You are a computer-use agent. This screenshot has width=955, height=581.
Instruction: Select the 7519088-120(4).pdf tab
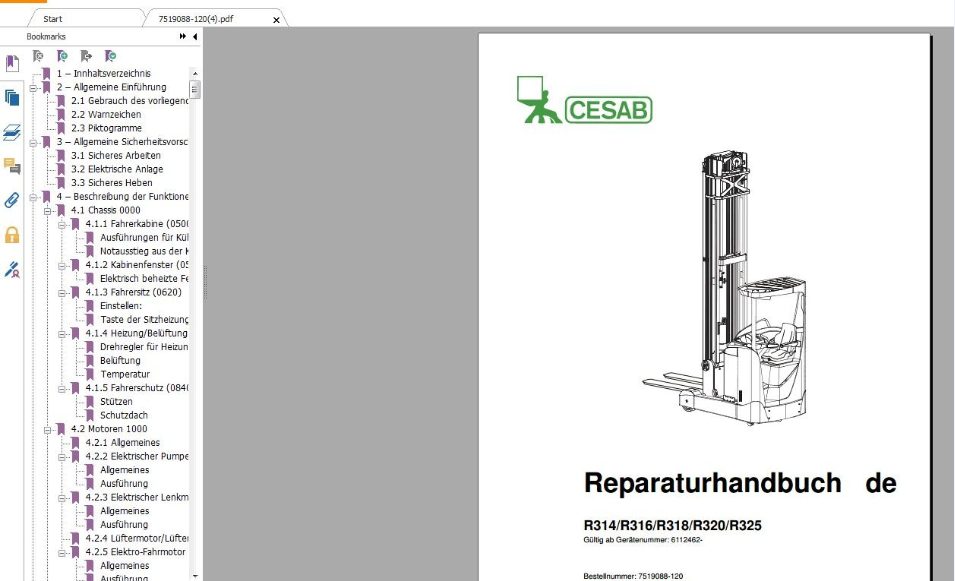pyautogui.click(x=196, y=19)
